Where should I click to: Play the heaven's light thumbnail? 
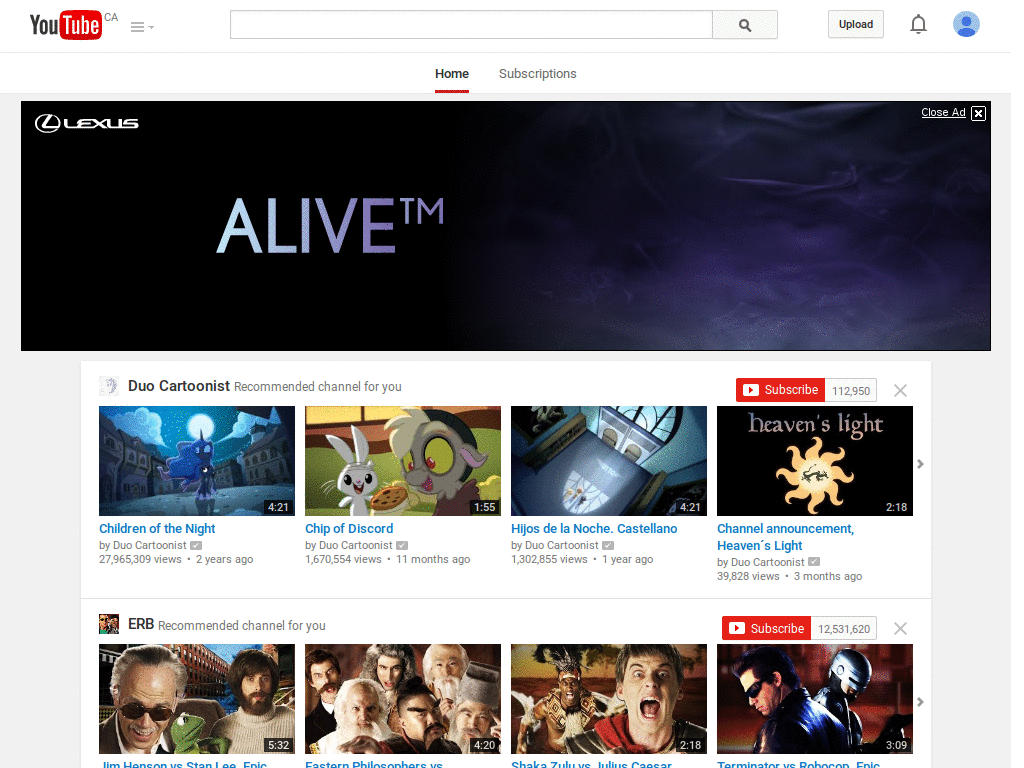point(815,461)
